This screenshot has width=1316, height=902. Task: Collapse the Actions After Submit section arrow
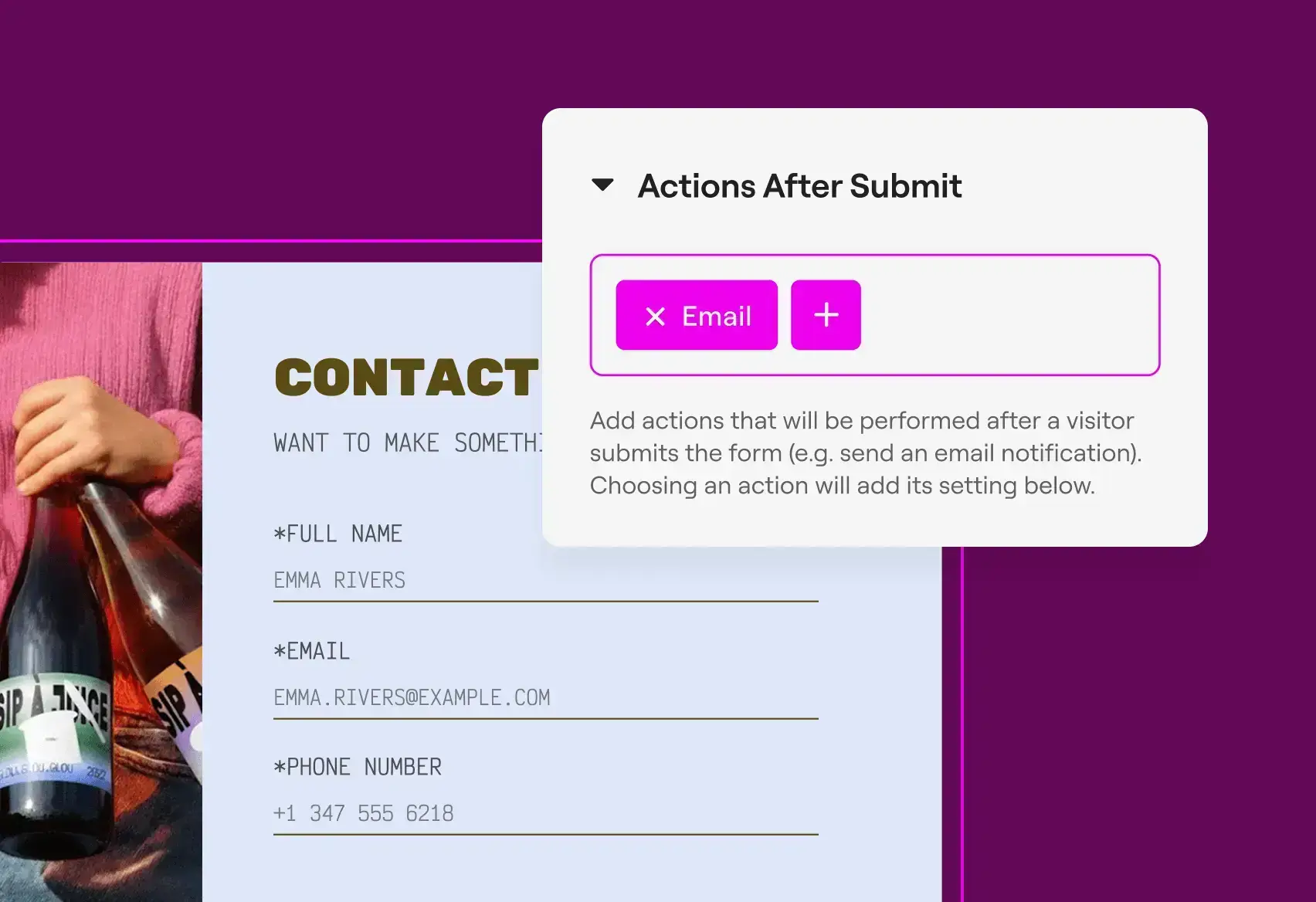(602, 185)
